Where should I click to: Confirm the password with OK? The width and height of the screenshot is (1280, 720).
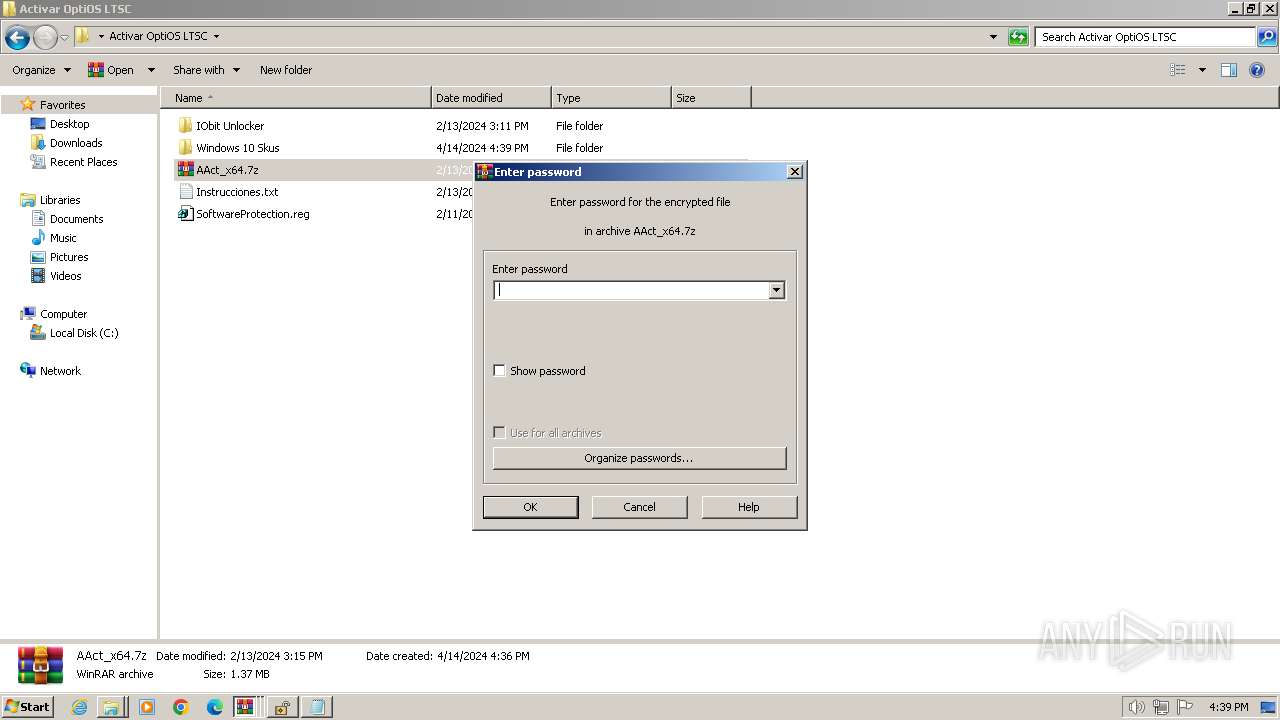pos(530,507)
